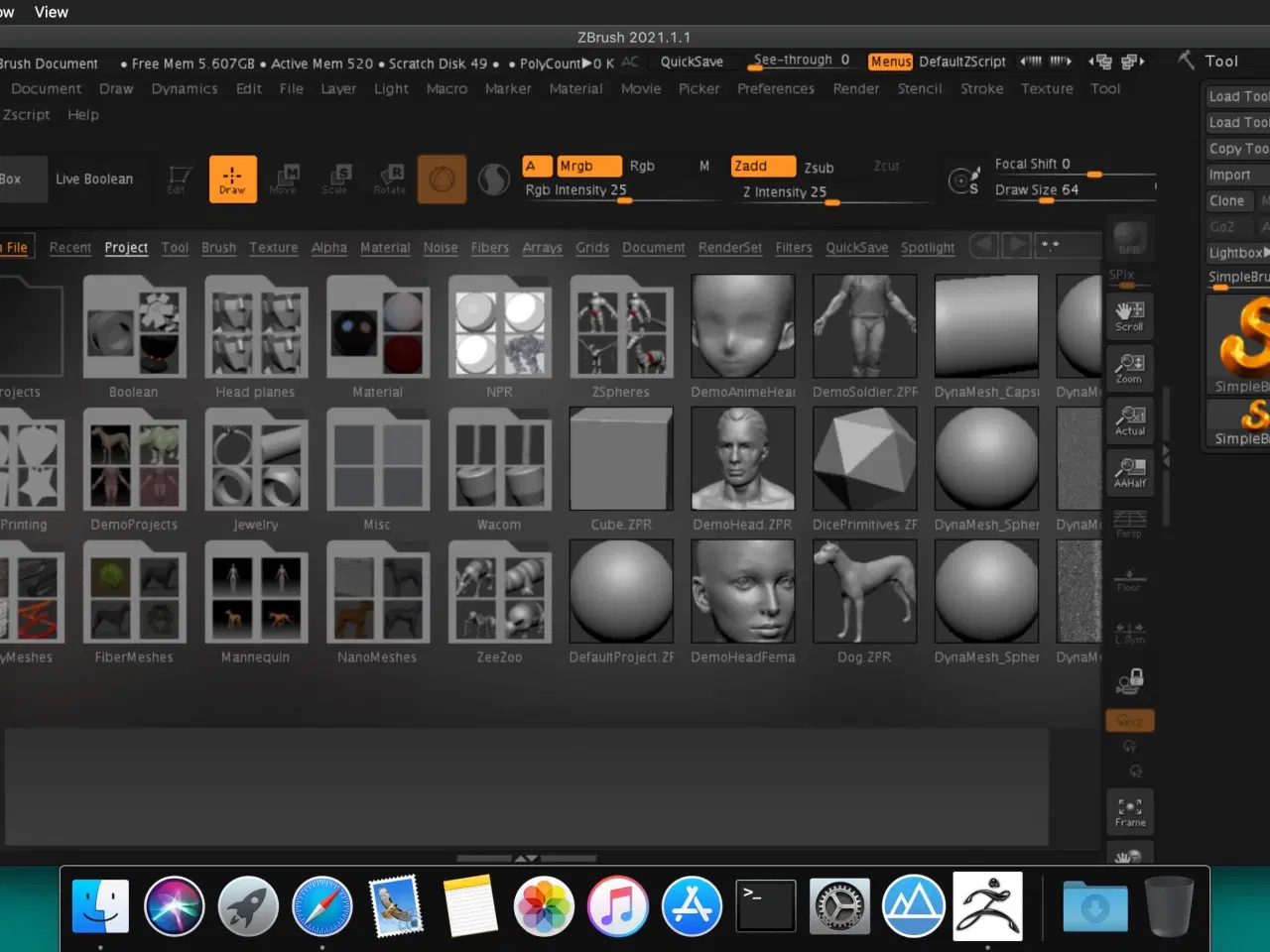The image size is (1270, 952).
Task: Toggle the Mrgb channel button
Action: tap(589, 166)
